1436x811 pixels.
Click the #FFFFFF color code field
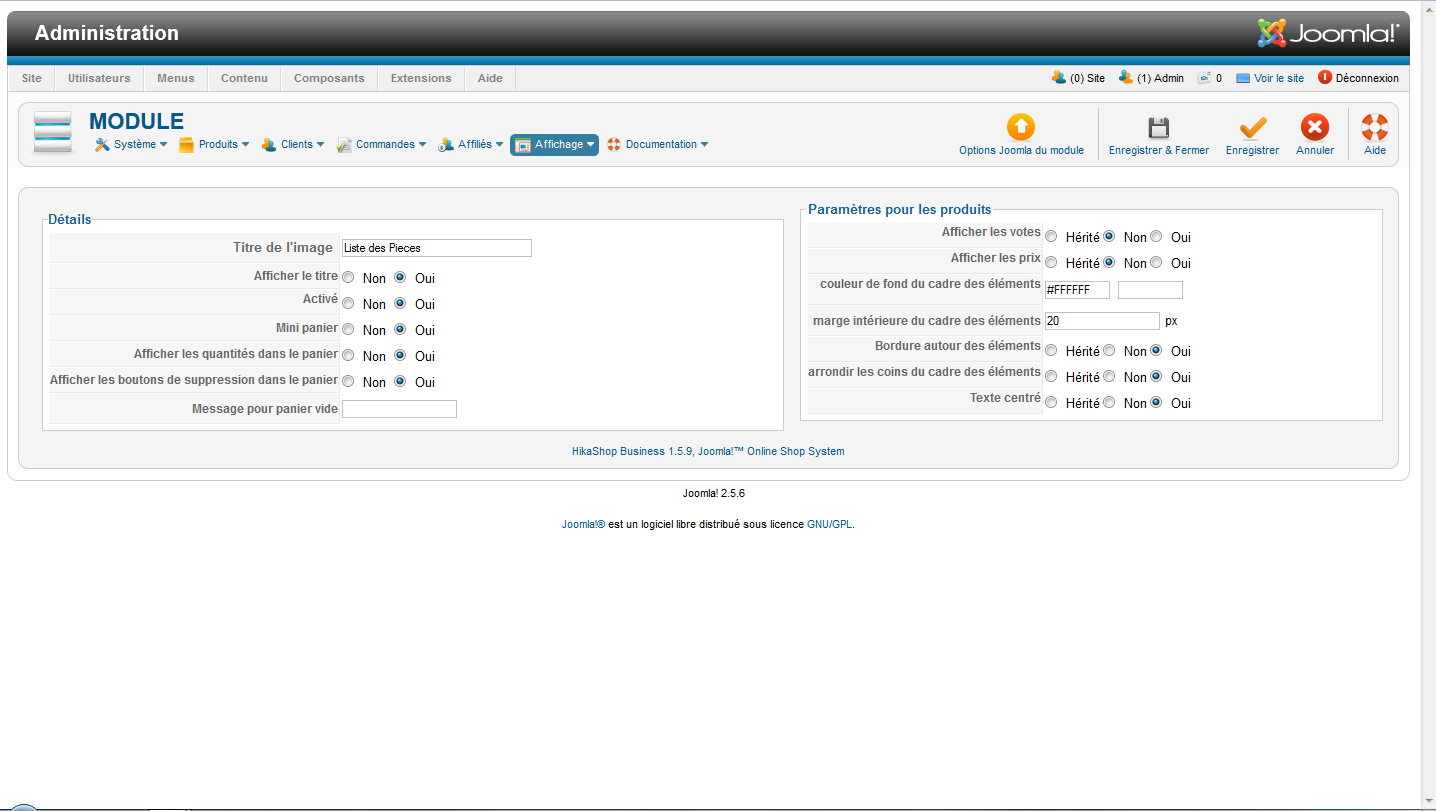tap(1077, 290)
